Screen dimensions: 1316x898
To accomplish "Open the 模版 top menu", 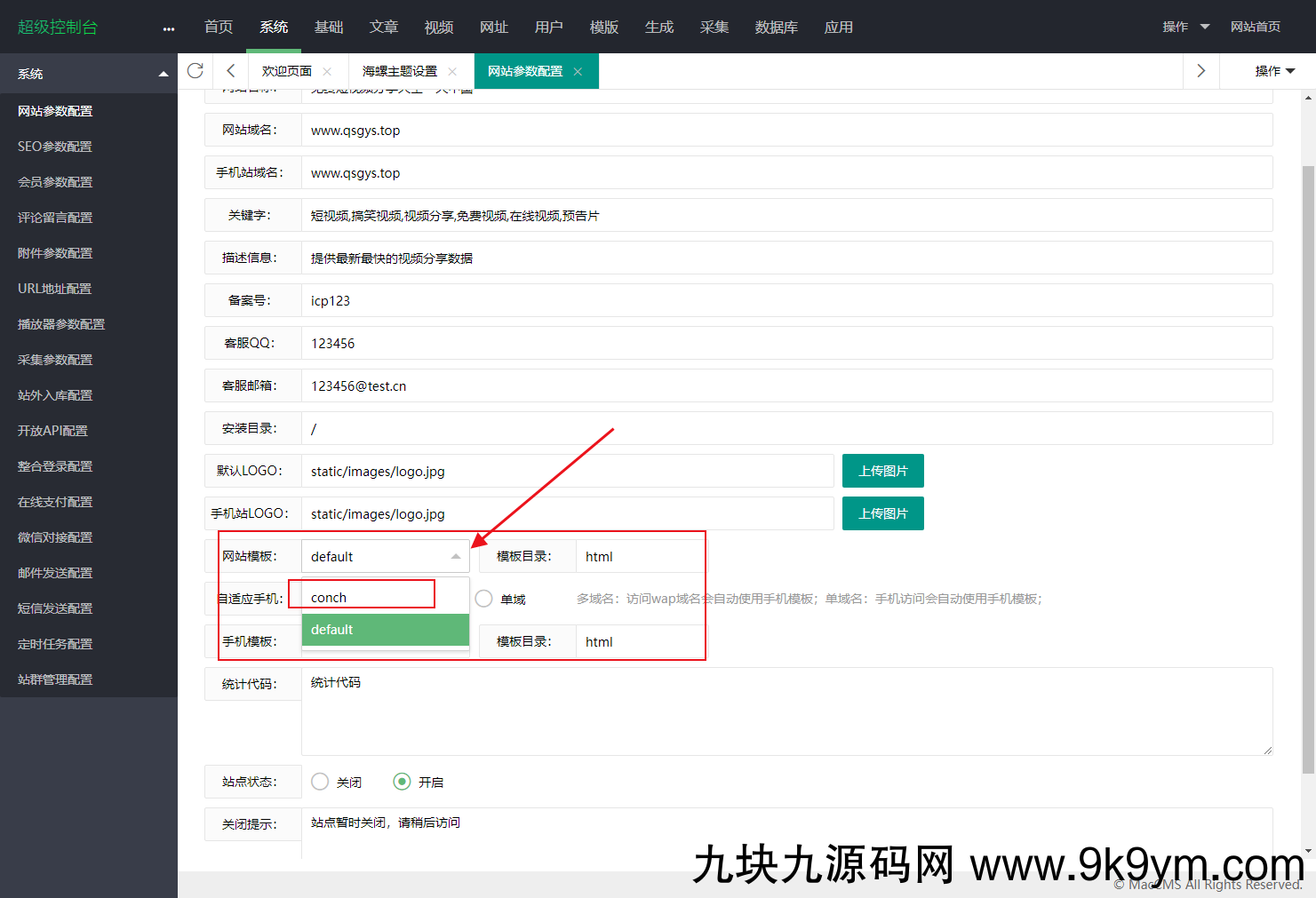I will 603,27.
